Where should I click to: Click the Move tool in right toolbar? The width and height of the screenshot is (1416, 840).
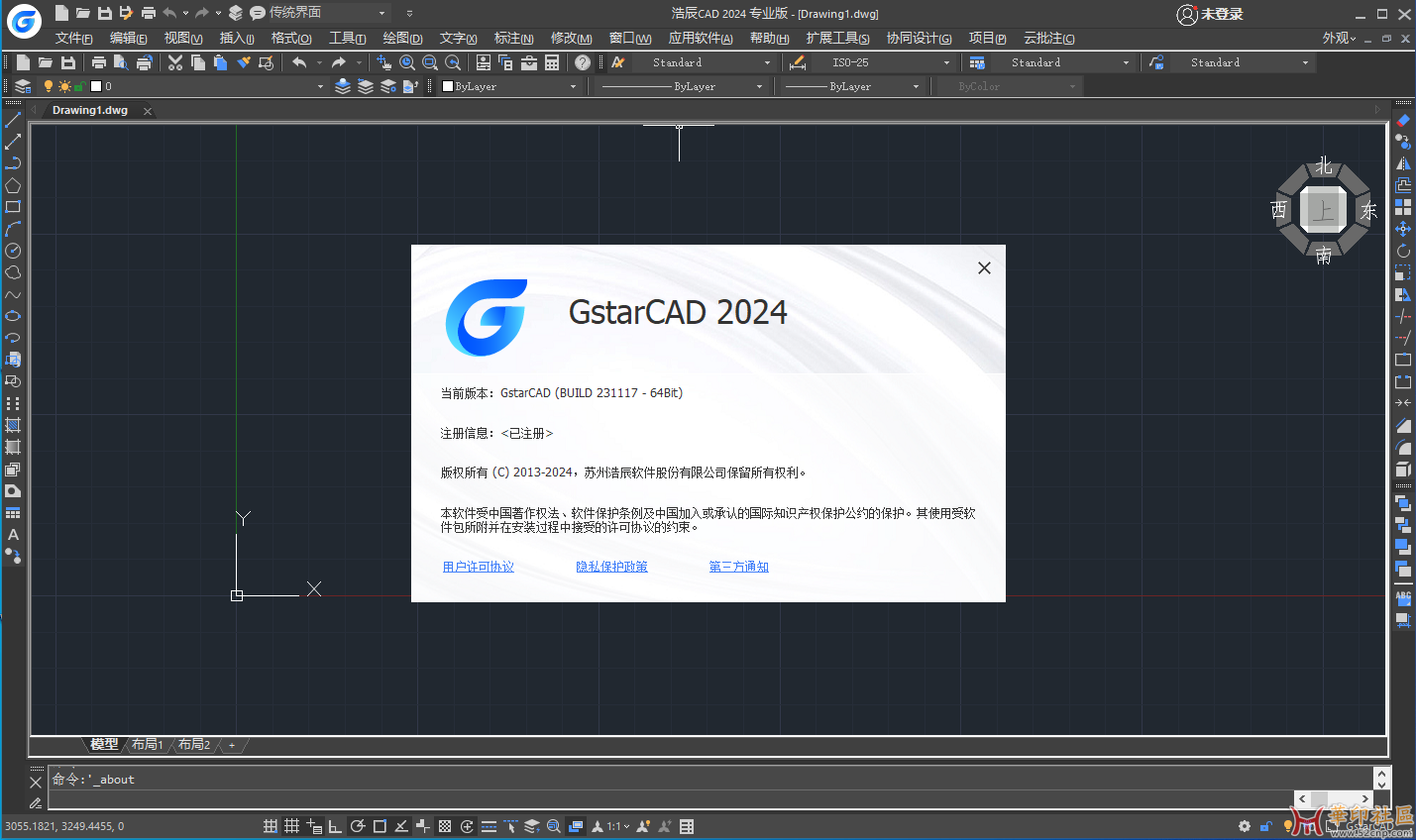point(1403,229)
